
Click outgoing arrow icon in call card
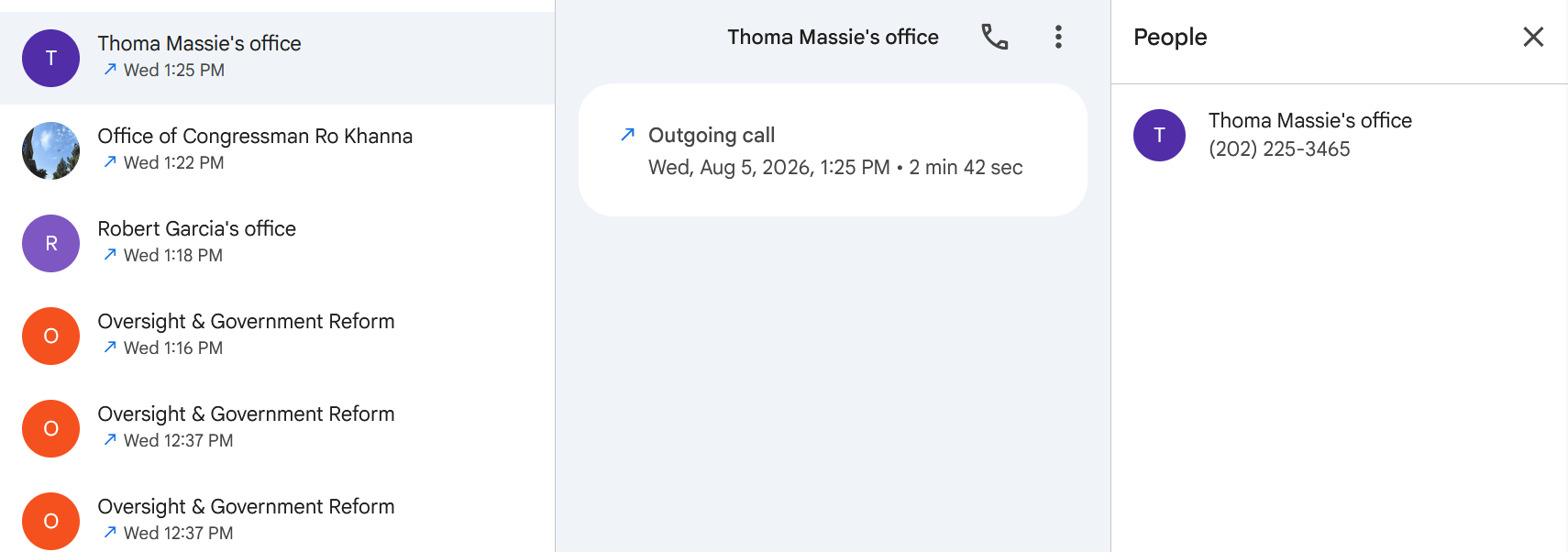point(627,135)
